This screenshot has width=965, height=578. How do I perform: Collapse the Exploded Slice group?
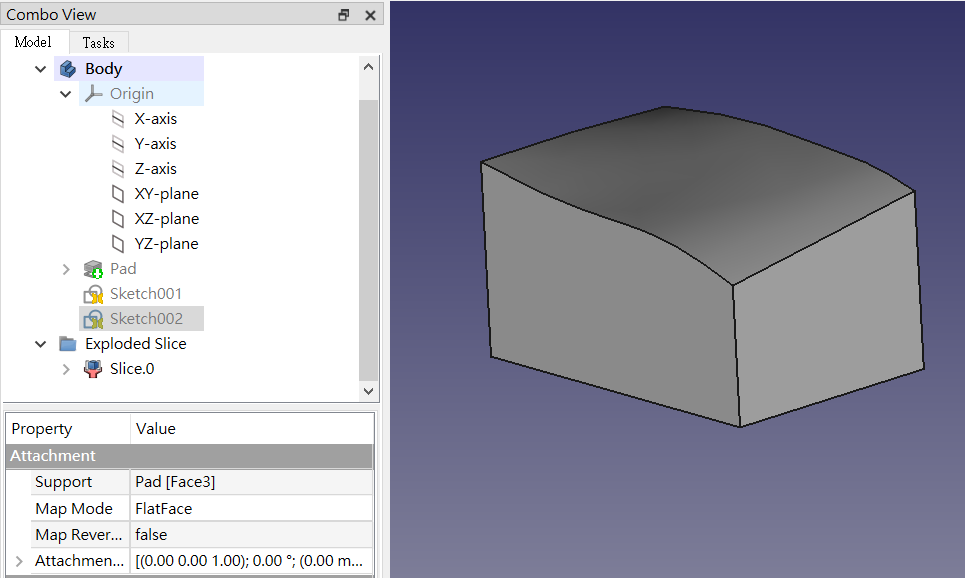point(41,344)
